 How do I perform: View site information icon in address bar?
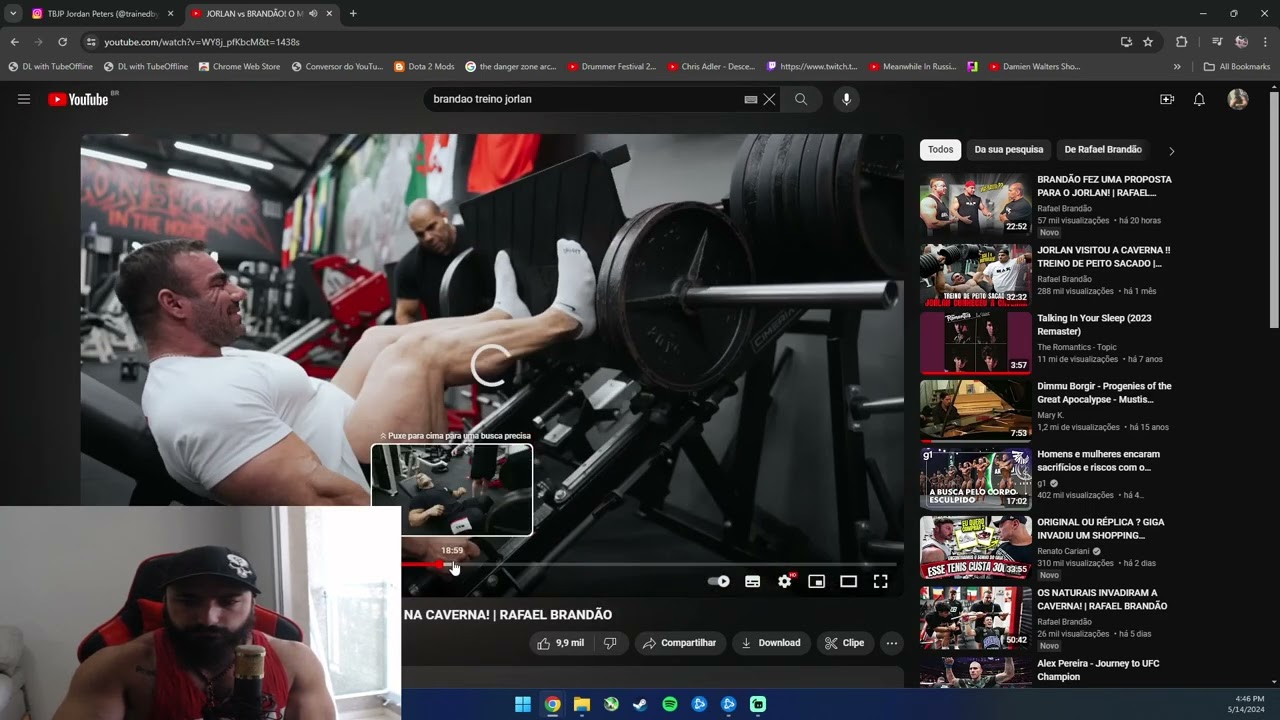pyautogui.click(x=91, y=42)
